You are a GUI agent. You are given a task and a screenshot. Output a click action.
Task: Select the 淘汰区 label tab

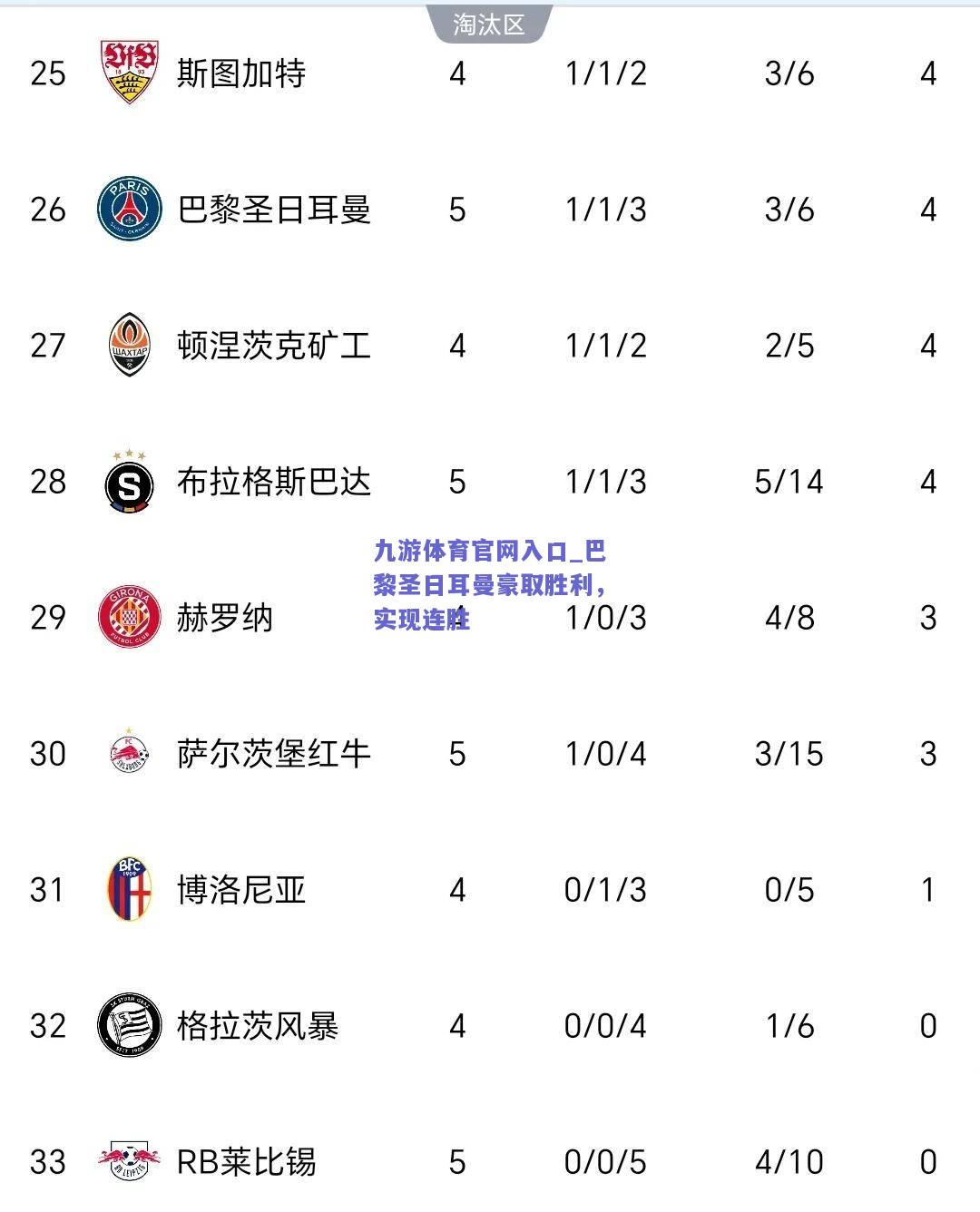coord(489,24)
